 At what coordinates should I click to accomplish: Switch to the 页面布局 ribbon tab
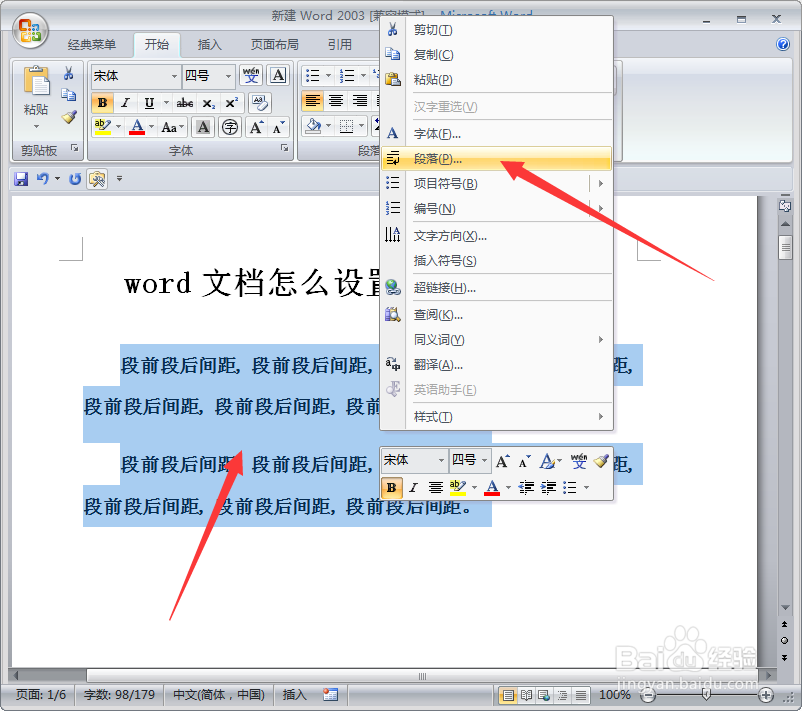click(274, 45)
